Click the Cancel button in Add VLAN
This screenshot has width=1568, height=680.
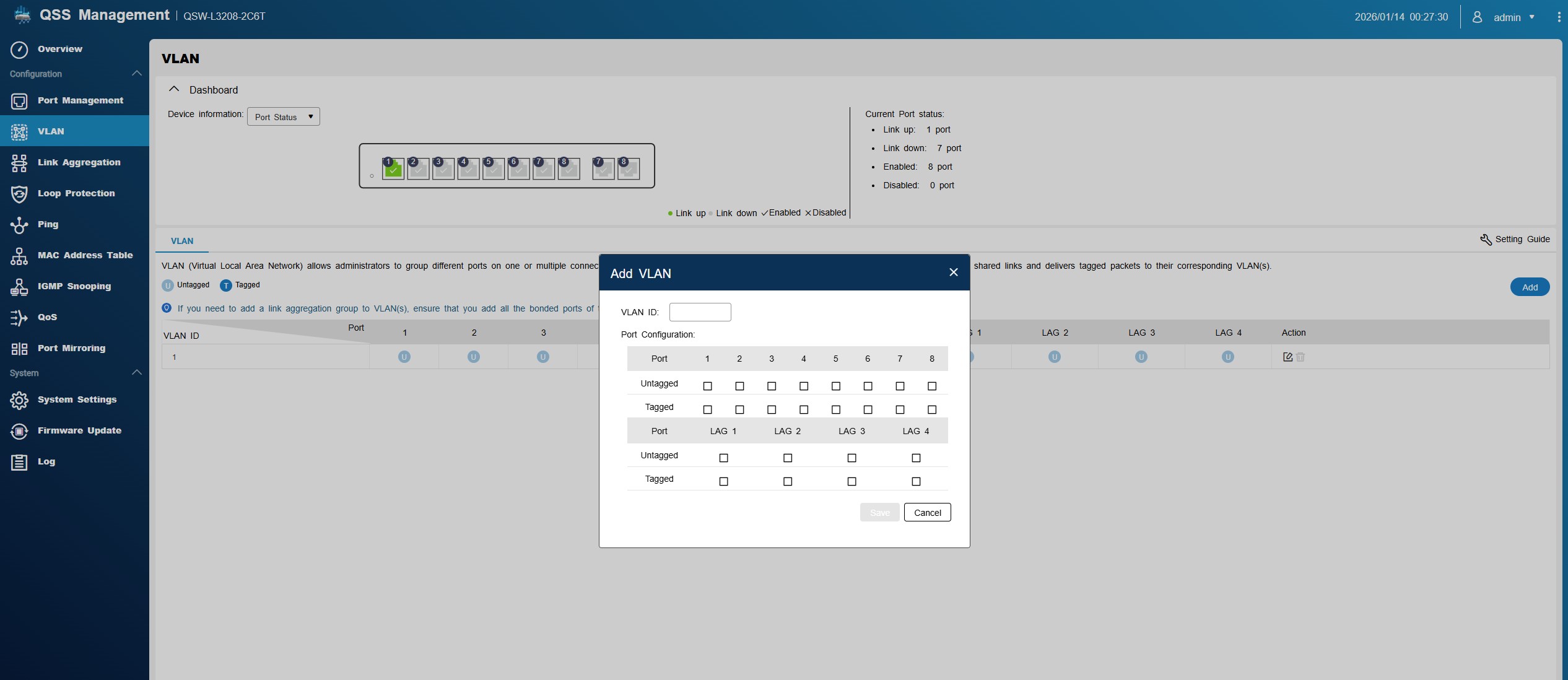pos(927,513)
